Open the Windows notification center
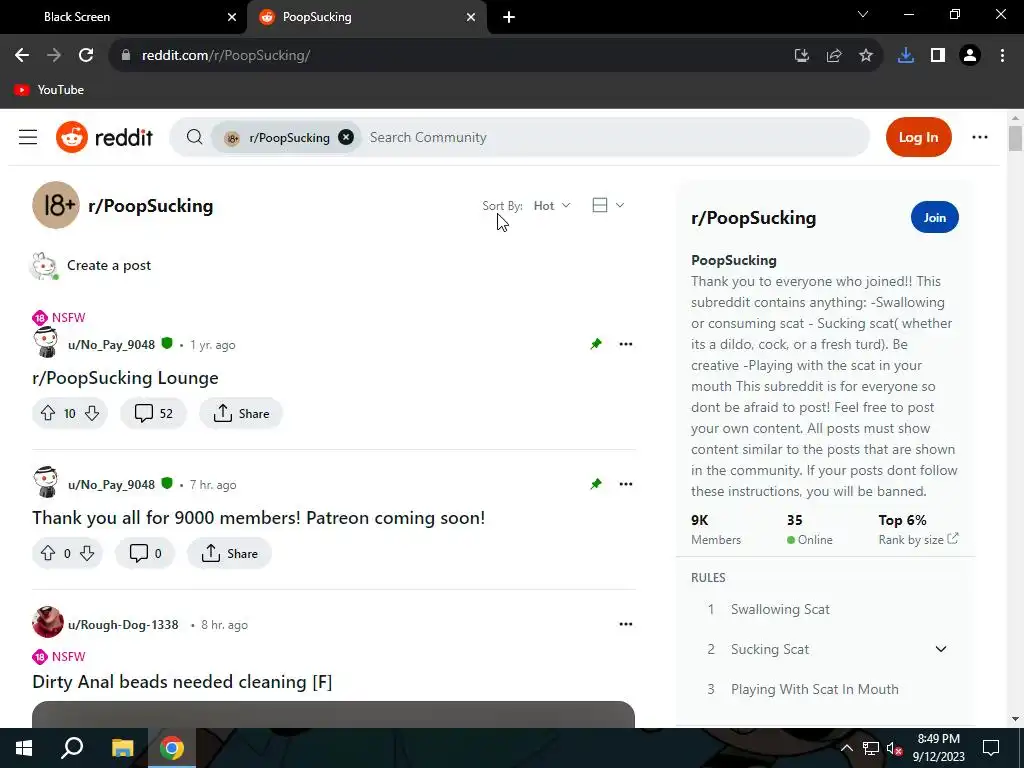 click(991, 748)
